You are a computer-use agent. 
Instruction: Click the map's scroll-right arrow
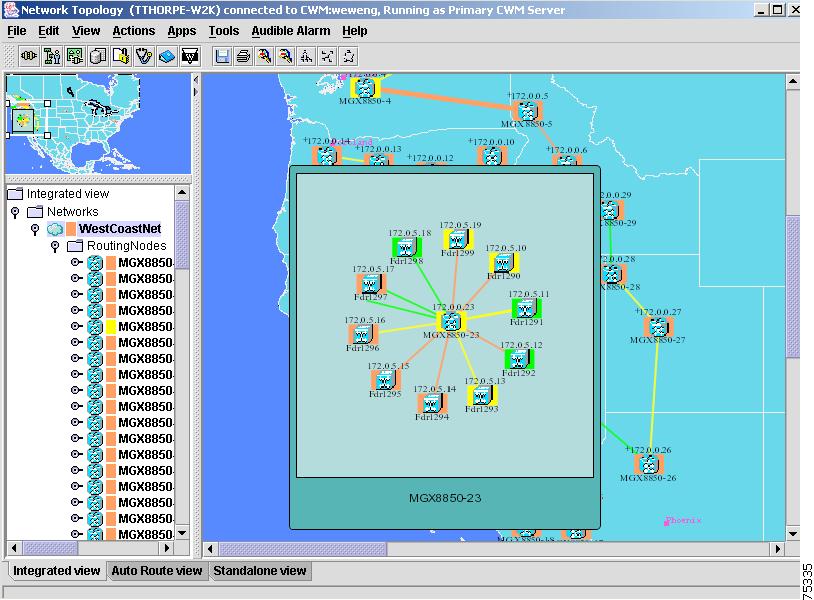pos(778,549)
